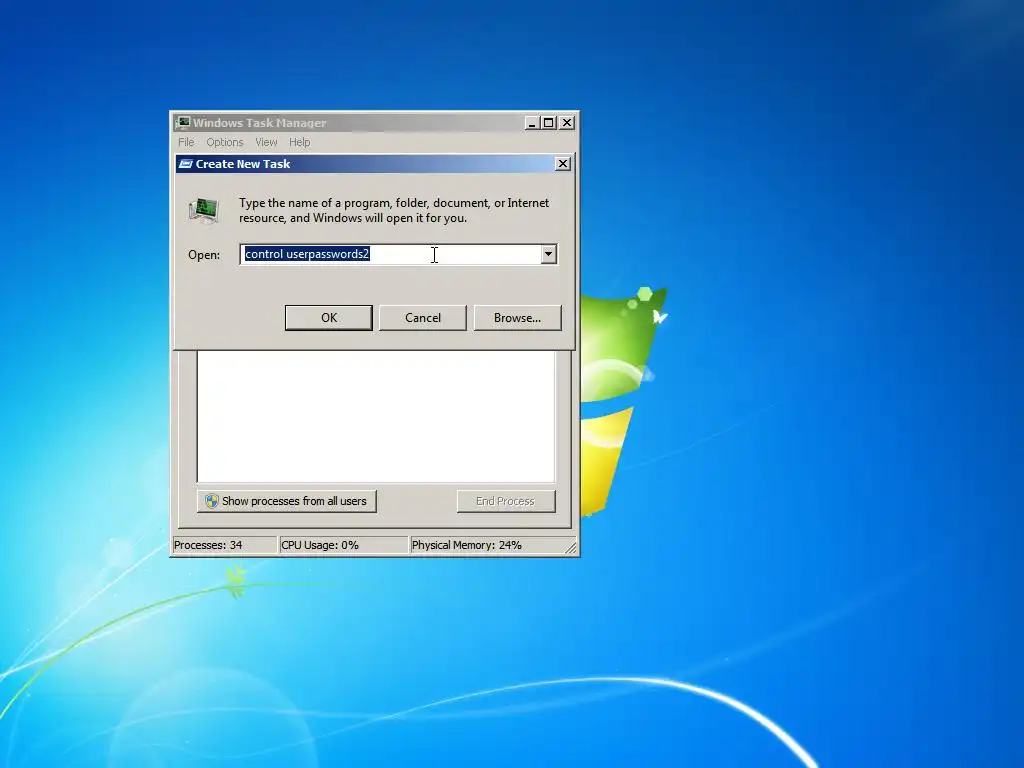This screenshot has width=1024, height=768.
Task: Click Show processes from all users
Action: point(287,502)
